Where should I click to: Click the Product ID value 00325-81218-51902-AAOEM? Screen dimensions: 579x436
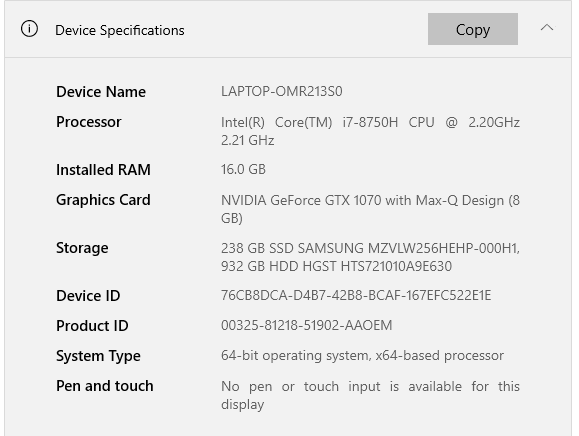[306, 325]
